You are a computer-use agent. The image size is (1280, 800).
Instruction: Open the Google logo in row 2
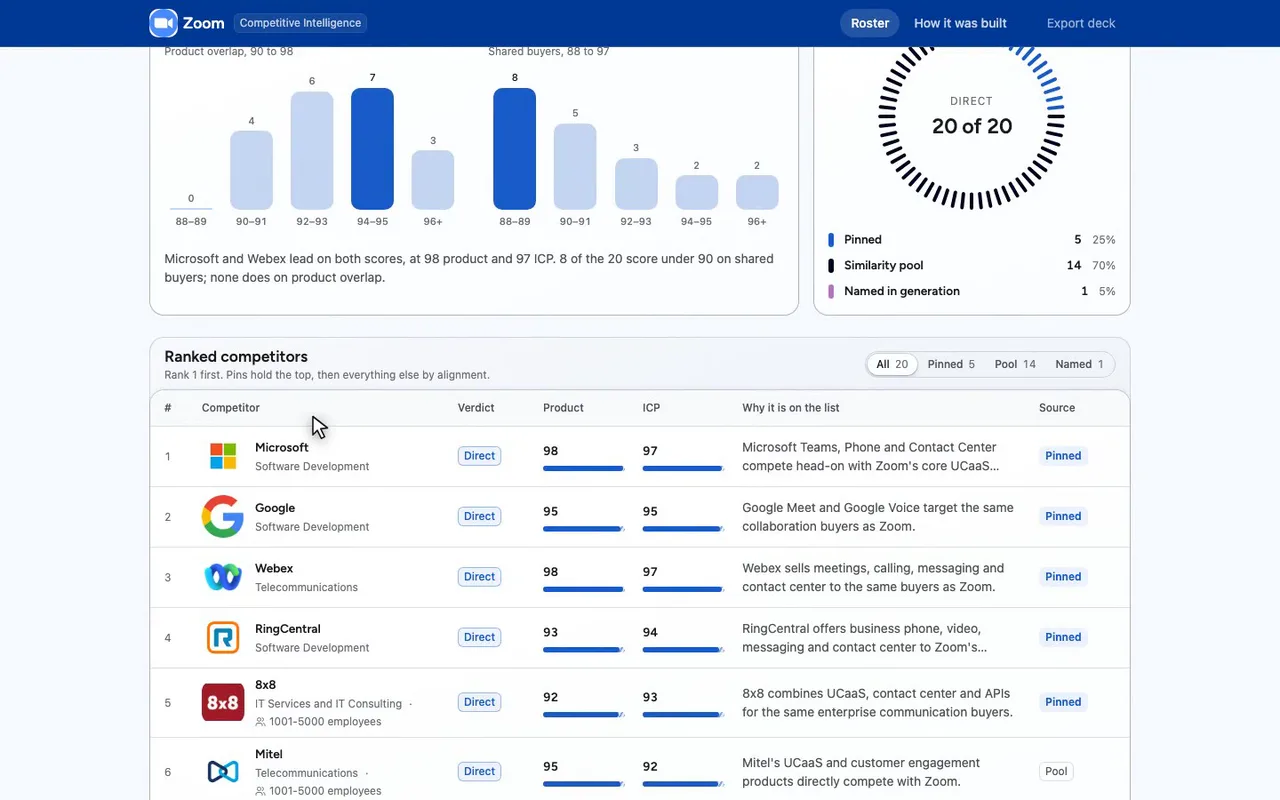coord(223,517)
